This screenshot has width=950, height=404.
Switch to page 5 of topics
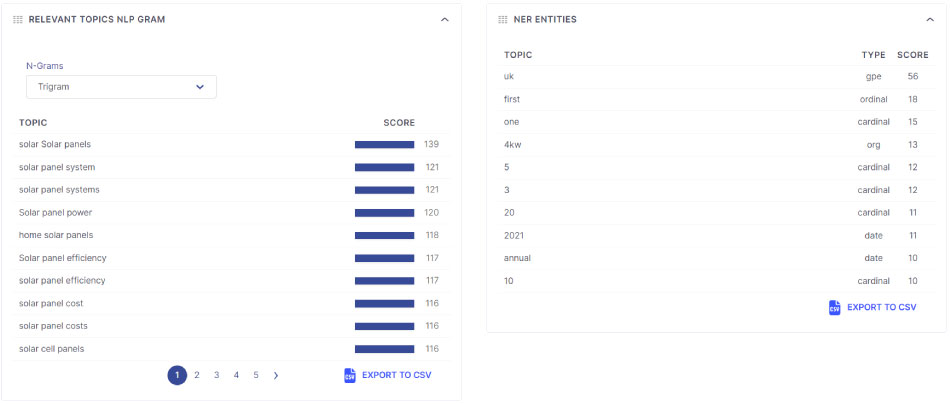point(256,376)
